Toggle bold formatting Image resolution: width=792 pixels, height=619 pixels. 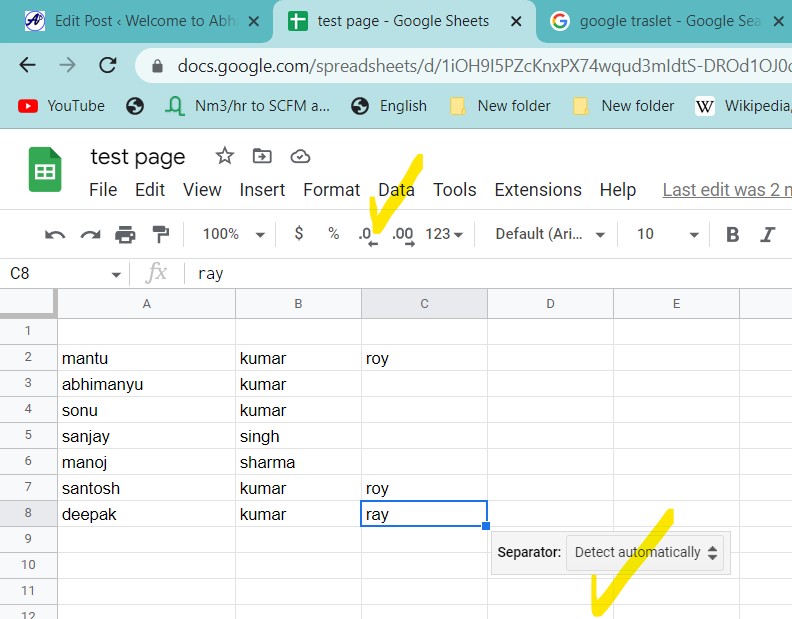point(732,234)
